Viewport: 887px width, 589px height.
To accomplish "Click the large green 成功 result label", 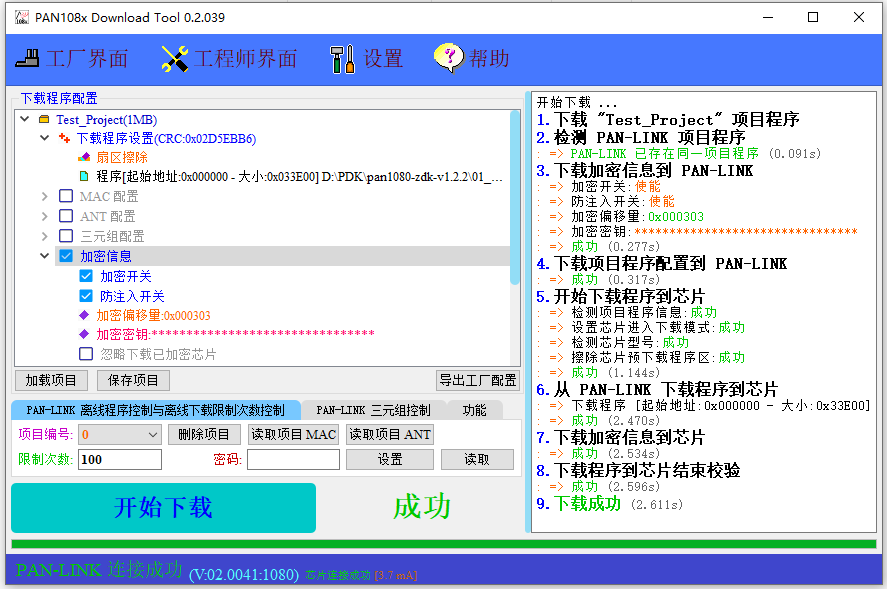I will click(422, 506).
